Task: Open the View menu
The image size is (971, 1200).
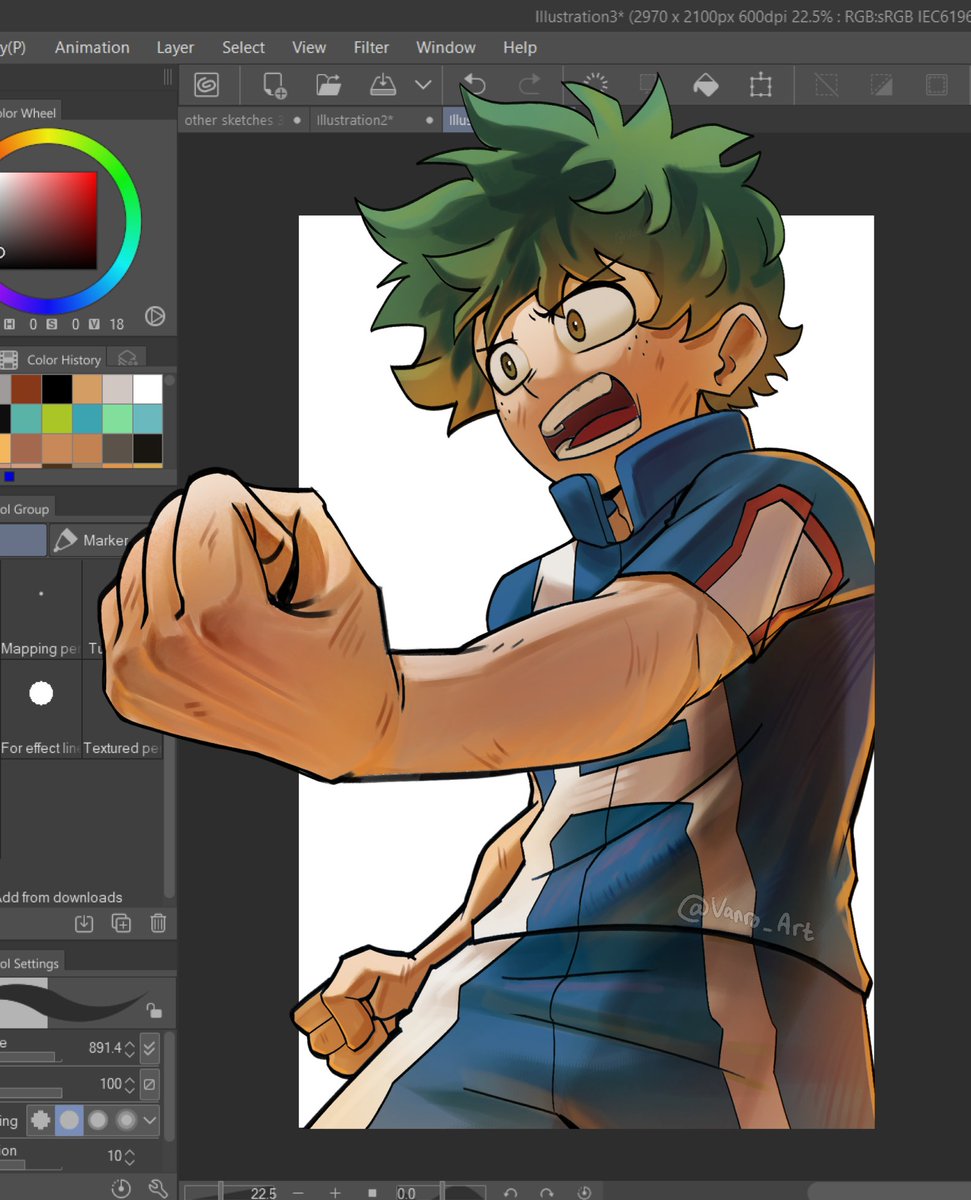Action: click(309, 47)
